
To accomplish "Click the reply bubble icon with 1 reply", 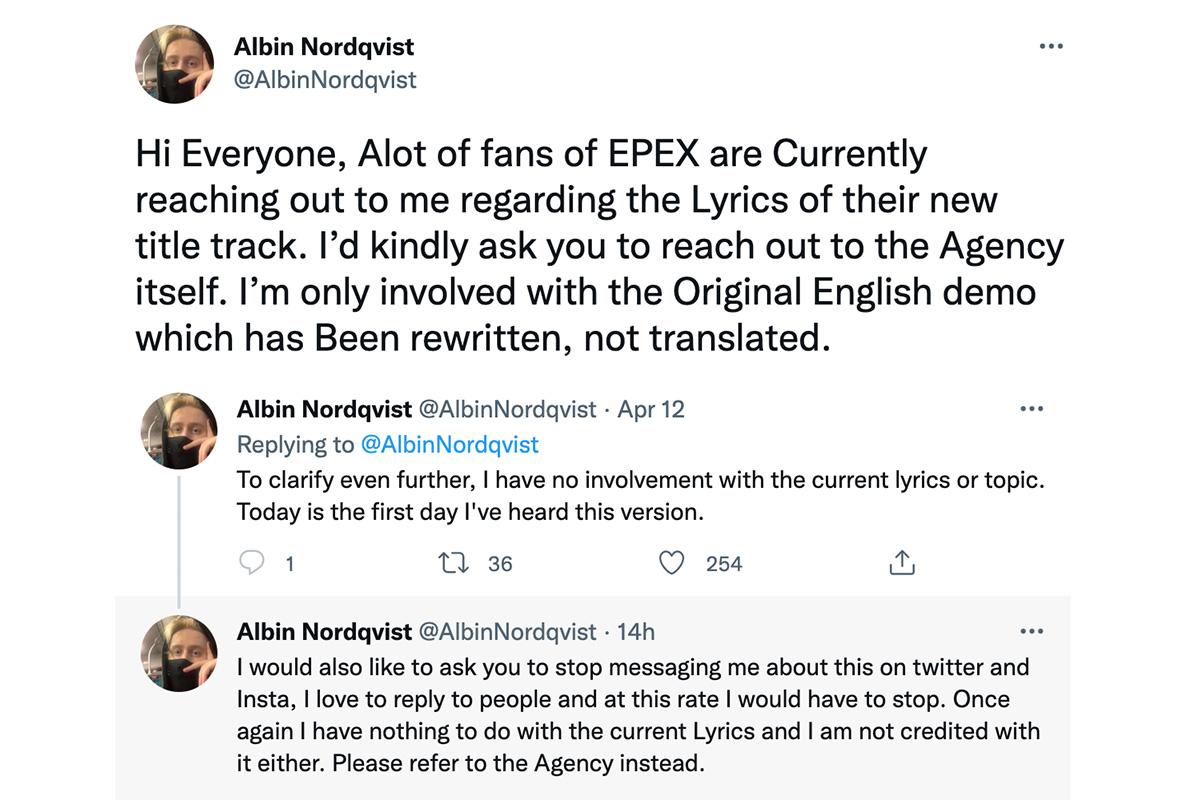I will click(x=251, y=563).
